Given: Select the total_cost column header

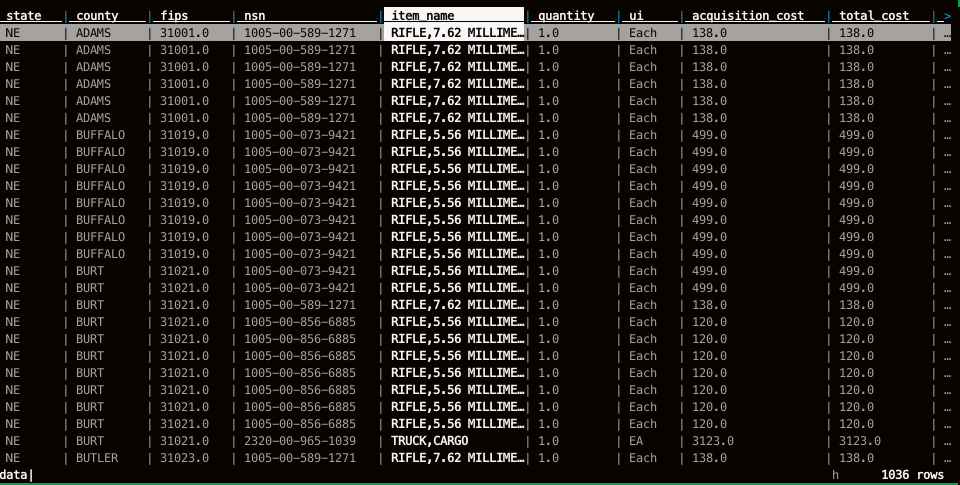Looking at the screenshot, I should click(874, 15).
